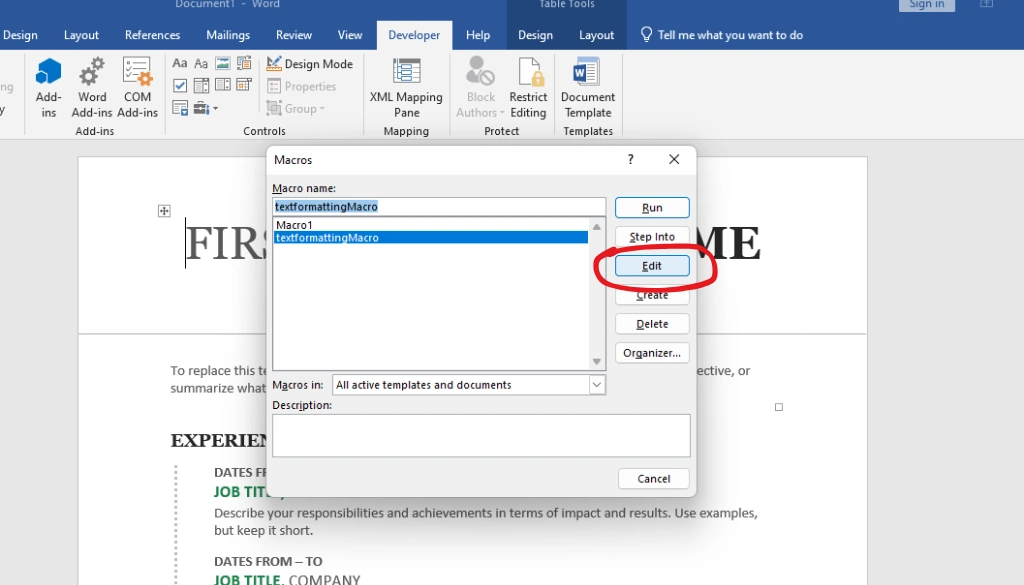Open control Properties
This screenshot has width=1024, height=585.
[x=301, y=86]
